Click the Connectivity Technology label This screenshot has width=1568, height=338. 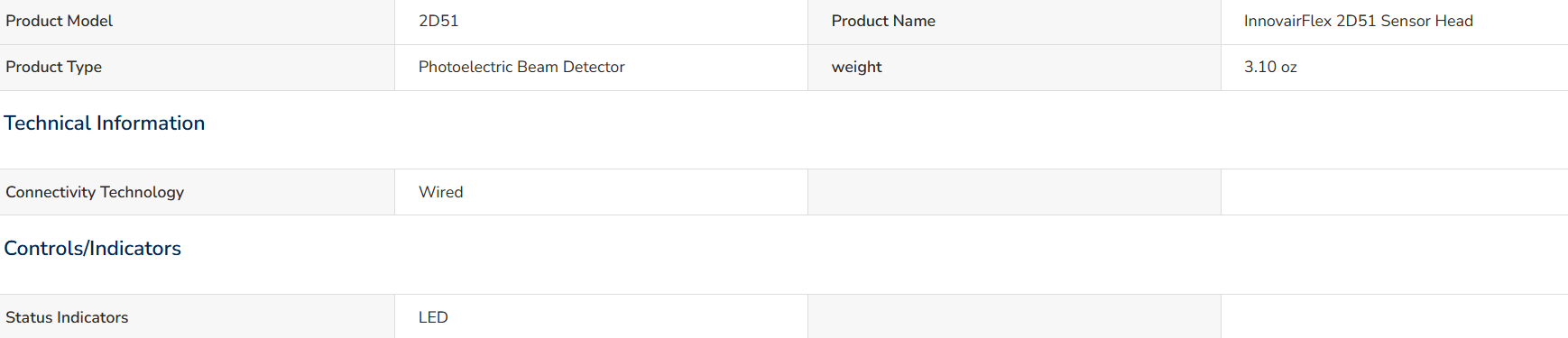point(95,192)
